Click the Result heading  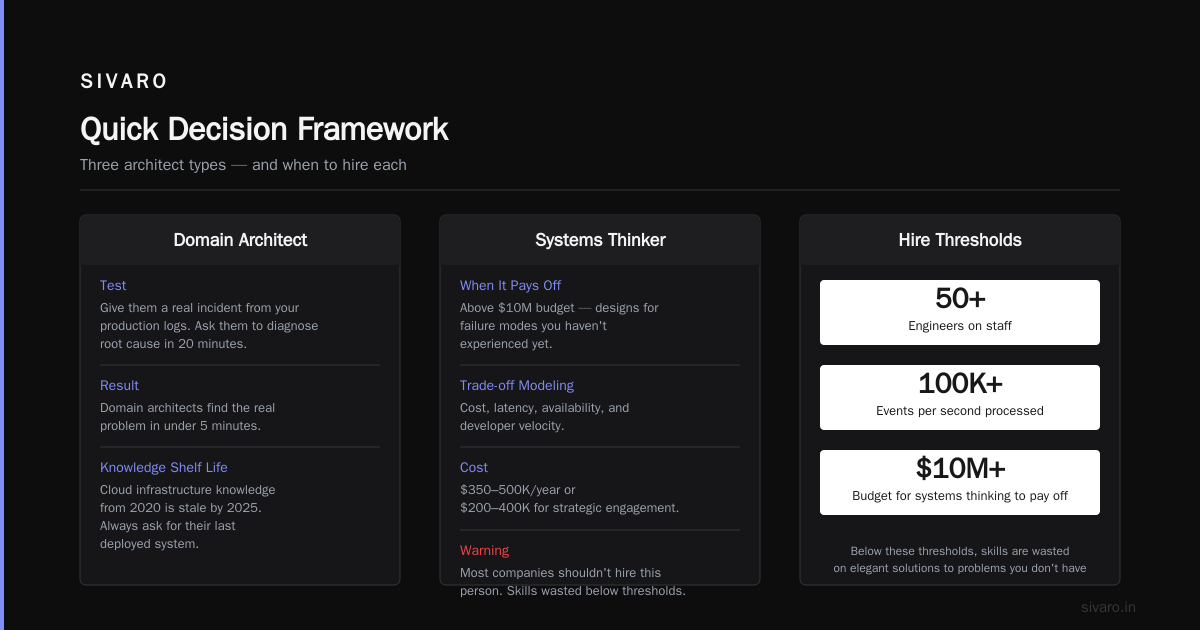(119, 385)
